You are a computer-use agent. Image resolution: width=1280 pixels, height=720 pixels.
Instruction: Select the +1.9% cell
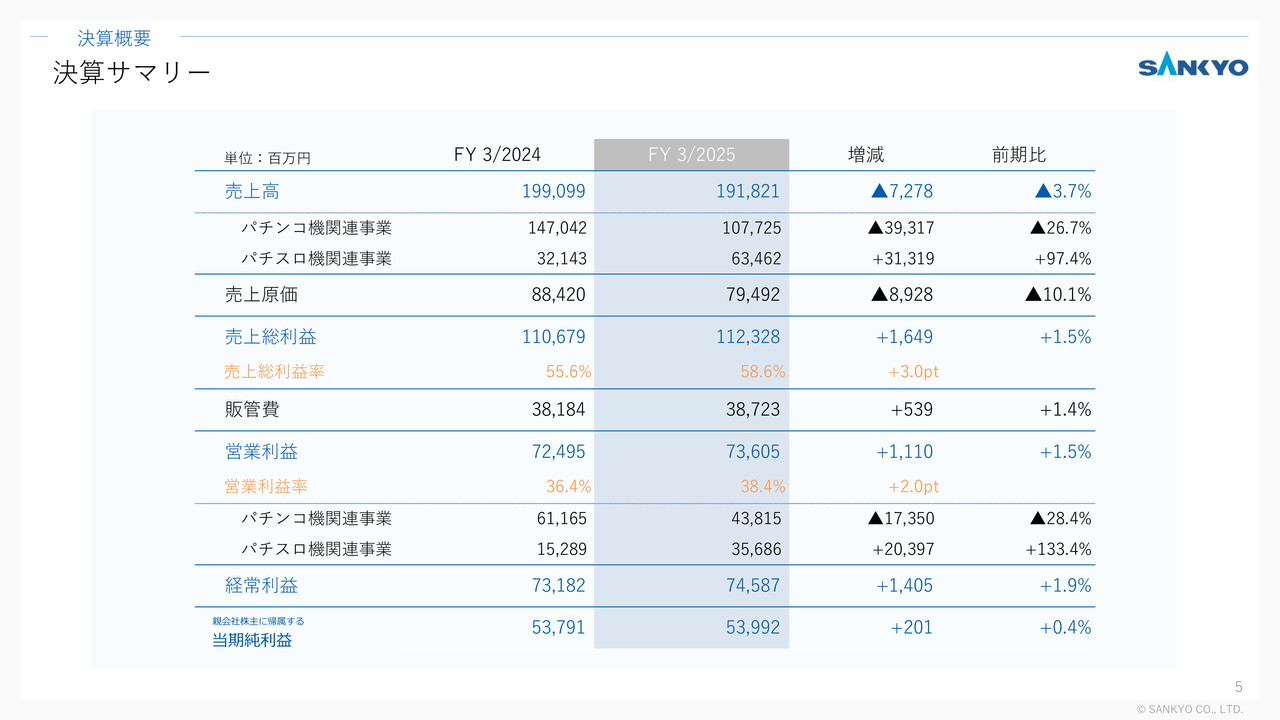click(1066, 585)
